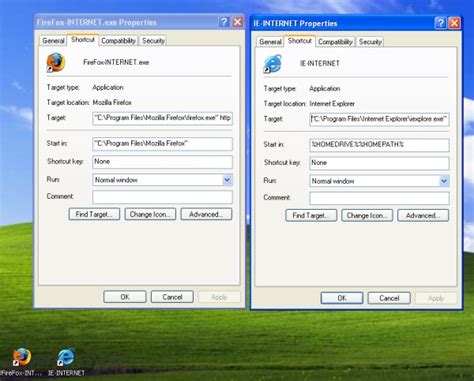Click Help button in FireFox-INTERNET.exe Properties title bar
This screenshot has width=474, height=381.
[224, 22]
